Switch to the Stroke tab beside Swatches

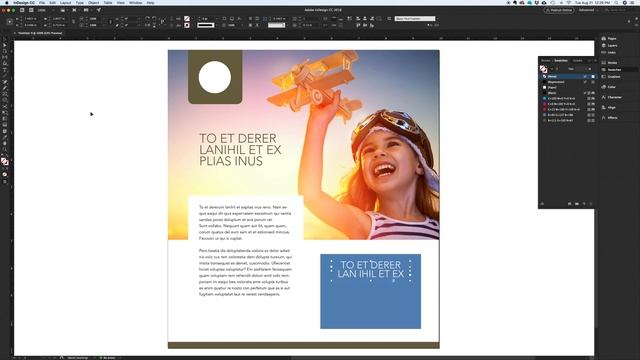tap(546, 60)
